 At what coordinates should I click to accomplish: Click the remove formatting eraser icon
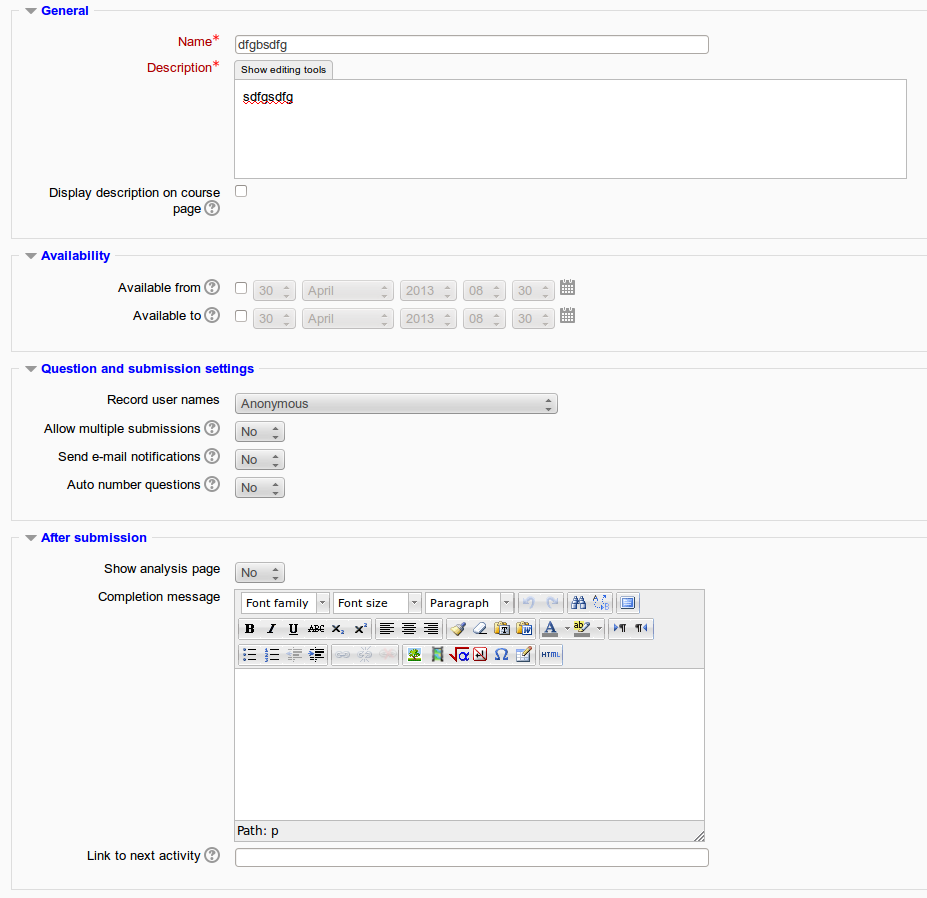479,628
